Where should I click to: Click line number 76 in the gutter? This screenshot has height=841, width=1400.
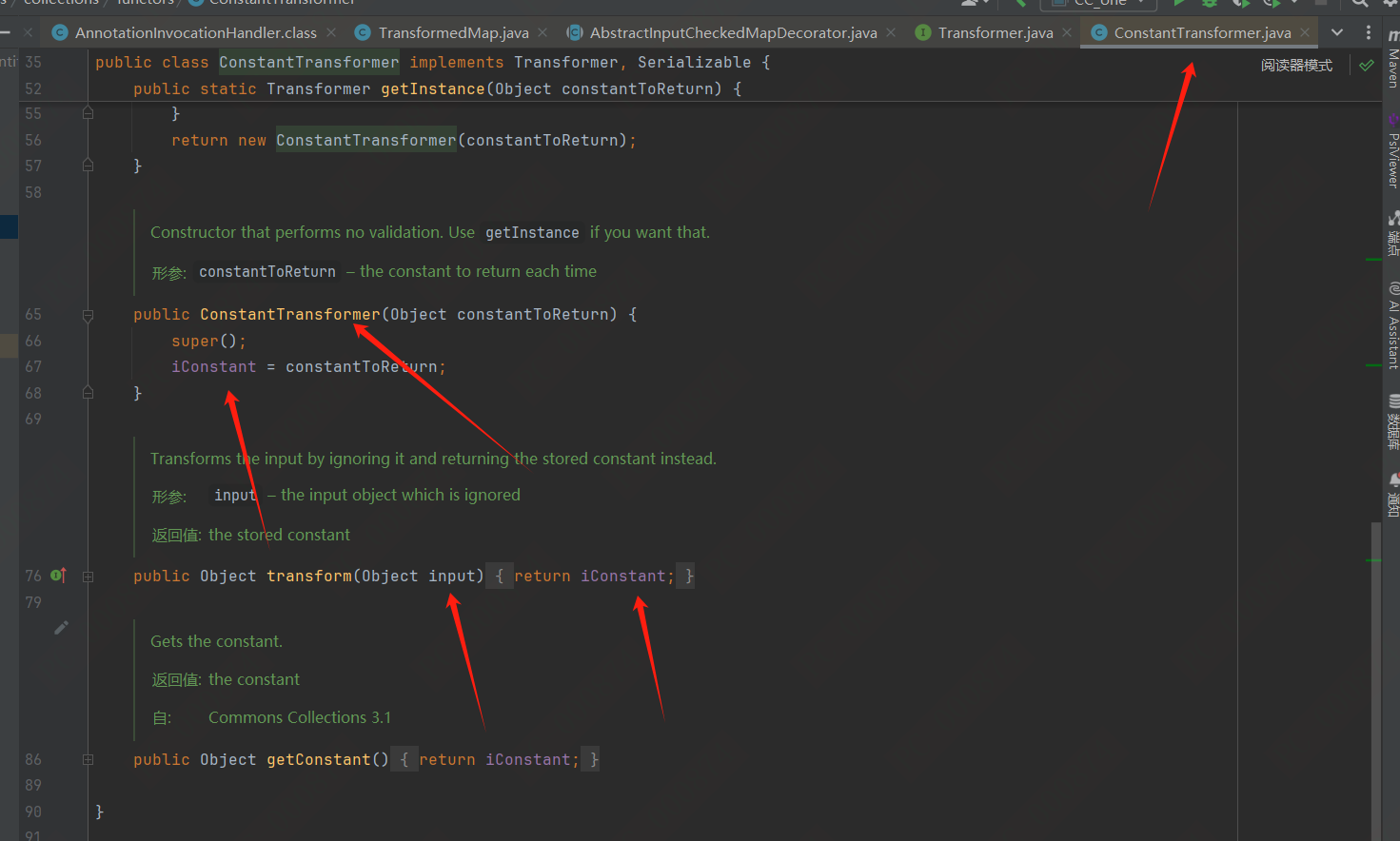(33, 577)
